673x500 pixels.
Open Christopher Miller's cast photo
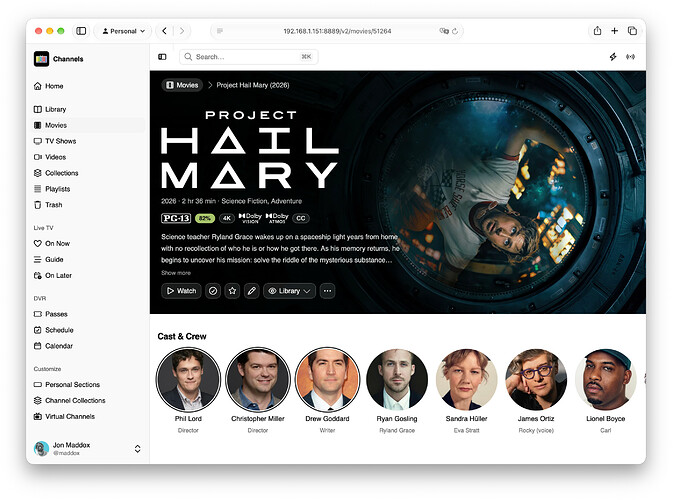pyautogui.click(x=258, y=379)
